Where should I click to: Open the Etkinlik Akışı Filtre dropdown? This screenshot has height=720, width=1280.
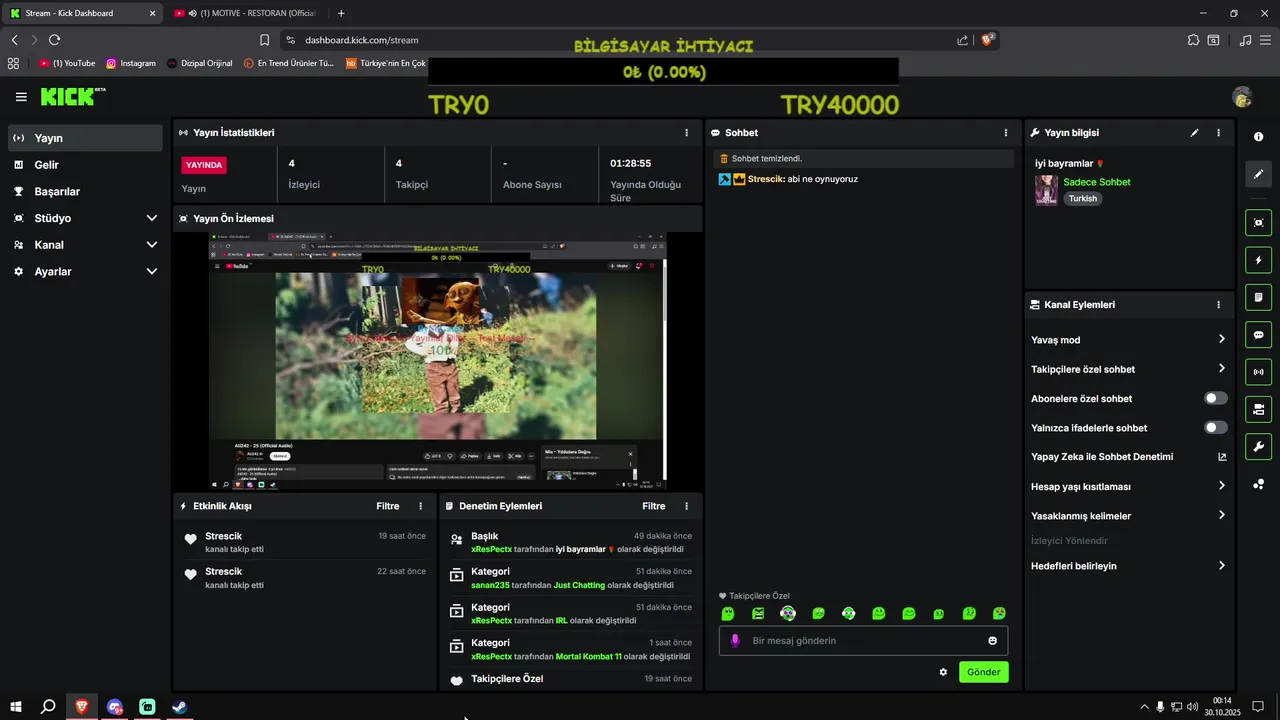[x=388, y=506]
